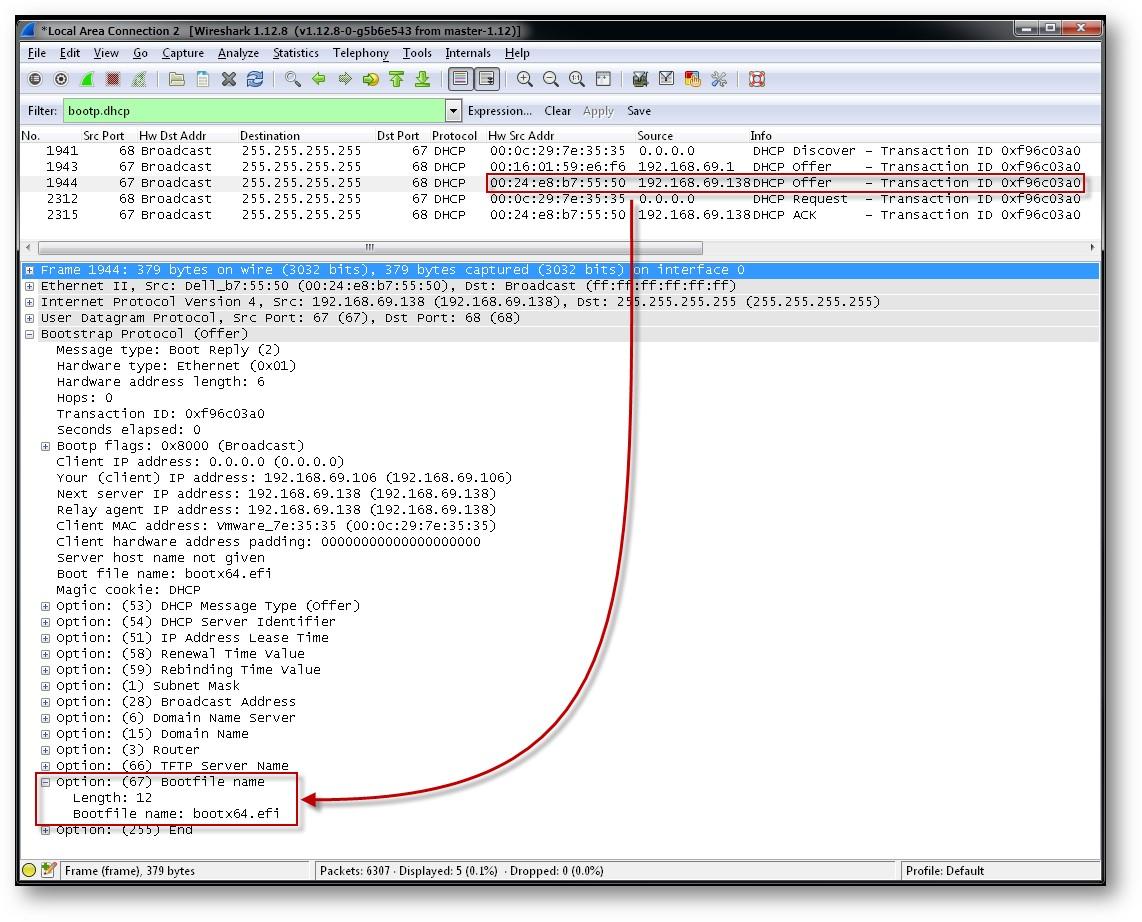The height and width of the screenshot is (922, 1142).
Task: Toggle colorize packet list button
Action: click(460, 79)
